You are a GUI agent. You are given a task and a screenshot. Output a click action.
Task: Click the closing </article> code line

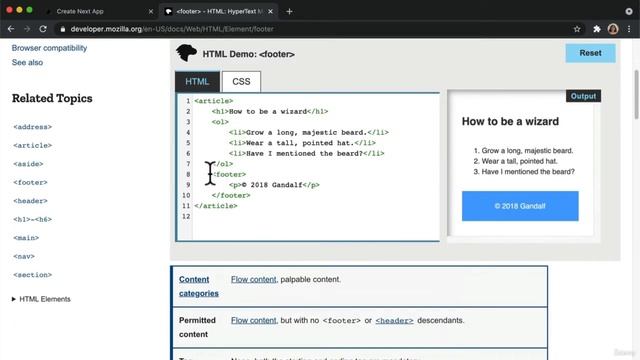[216, 206]
